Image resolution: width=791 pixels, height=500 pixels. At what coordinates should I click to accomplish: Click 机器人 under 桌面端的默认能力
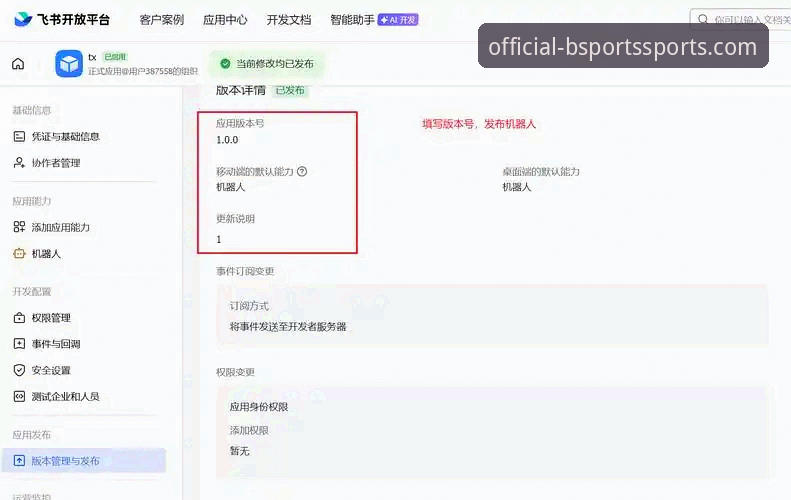coord(517,187)
